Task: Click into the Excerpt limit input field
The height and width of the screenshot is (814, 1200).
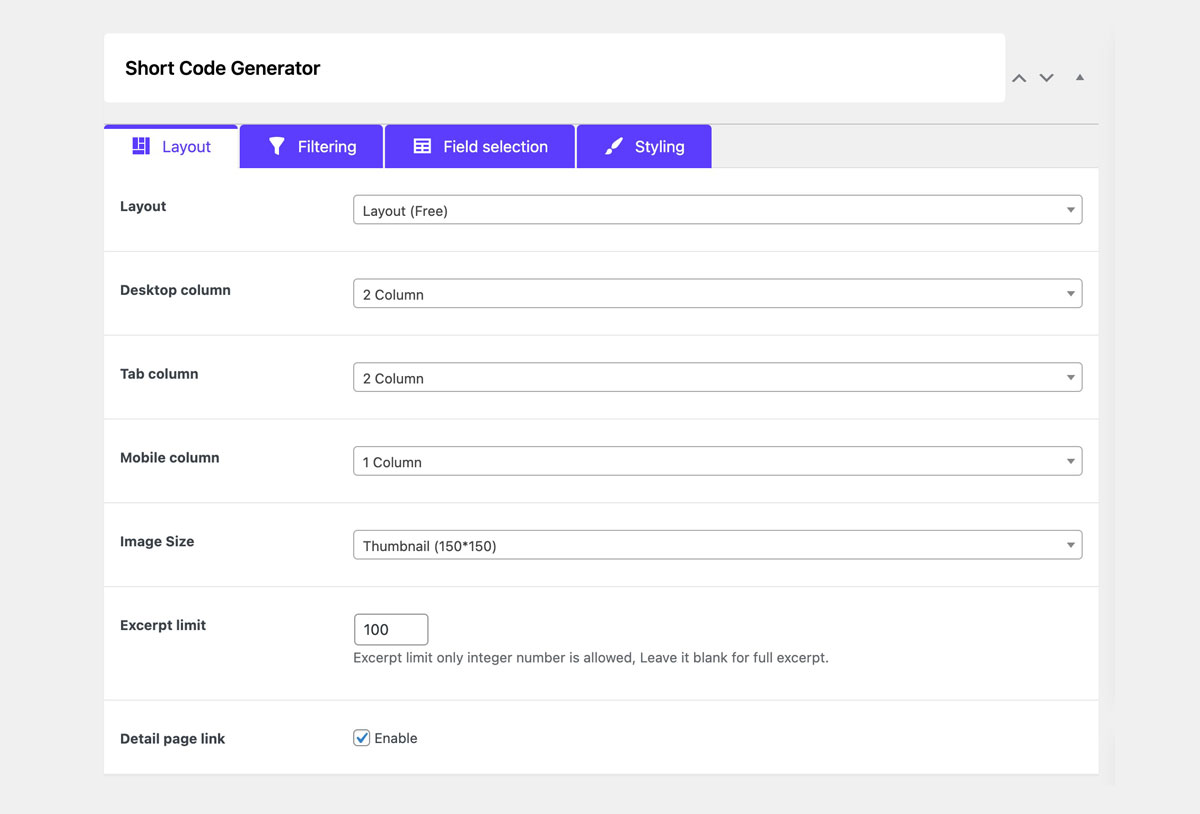Action: [x=391, y=629]
